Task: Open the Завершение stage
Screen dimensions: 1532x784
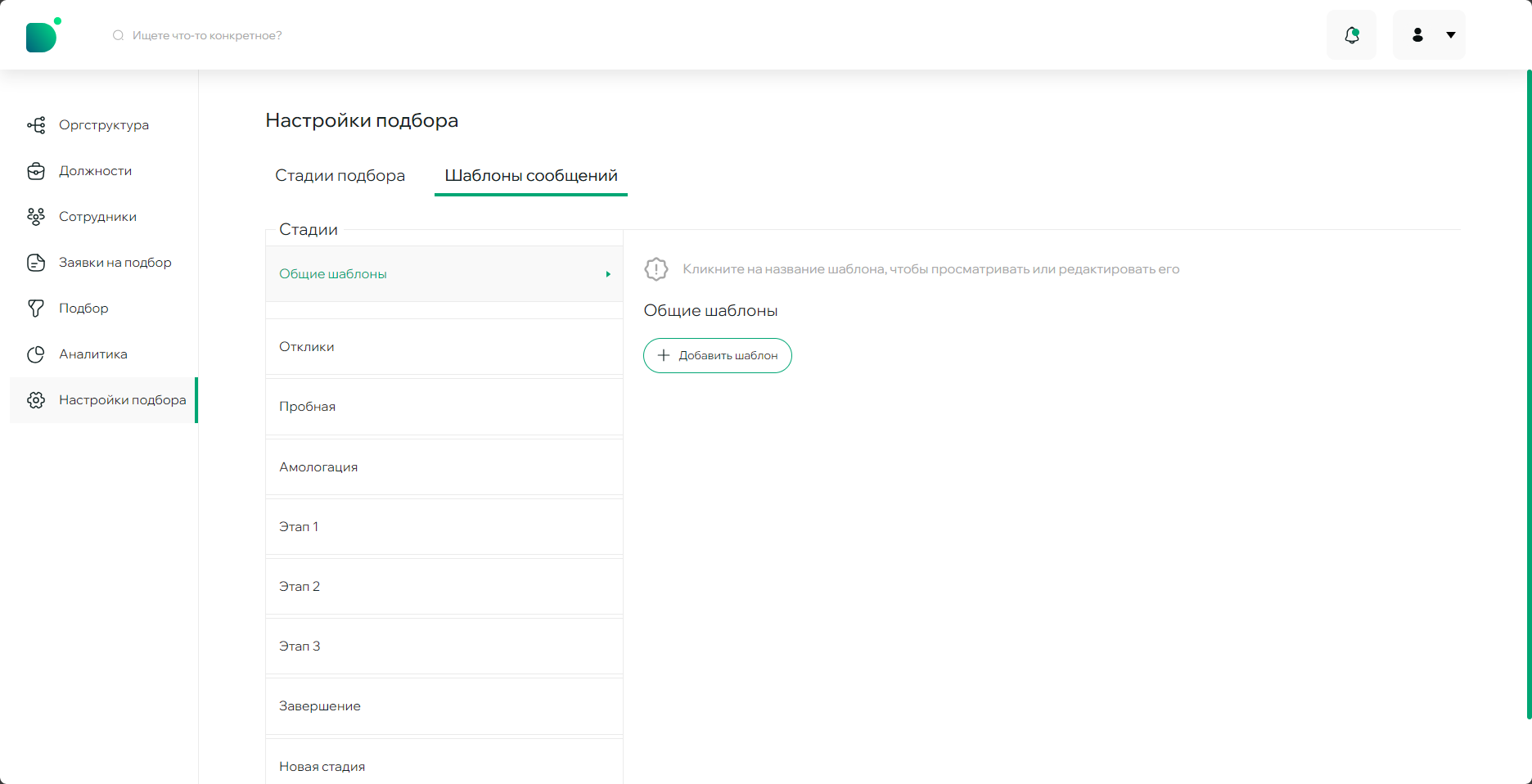Action: [x=444, y=706]
